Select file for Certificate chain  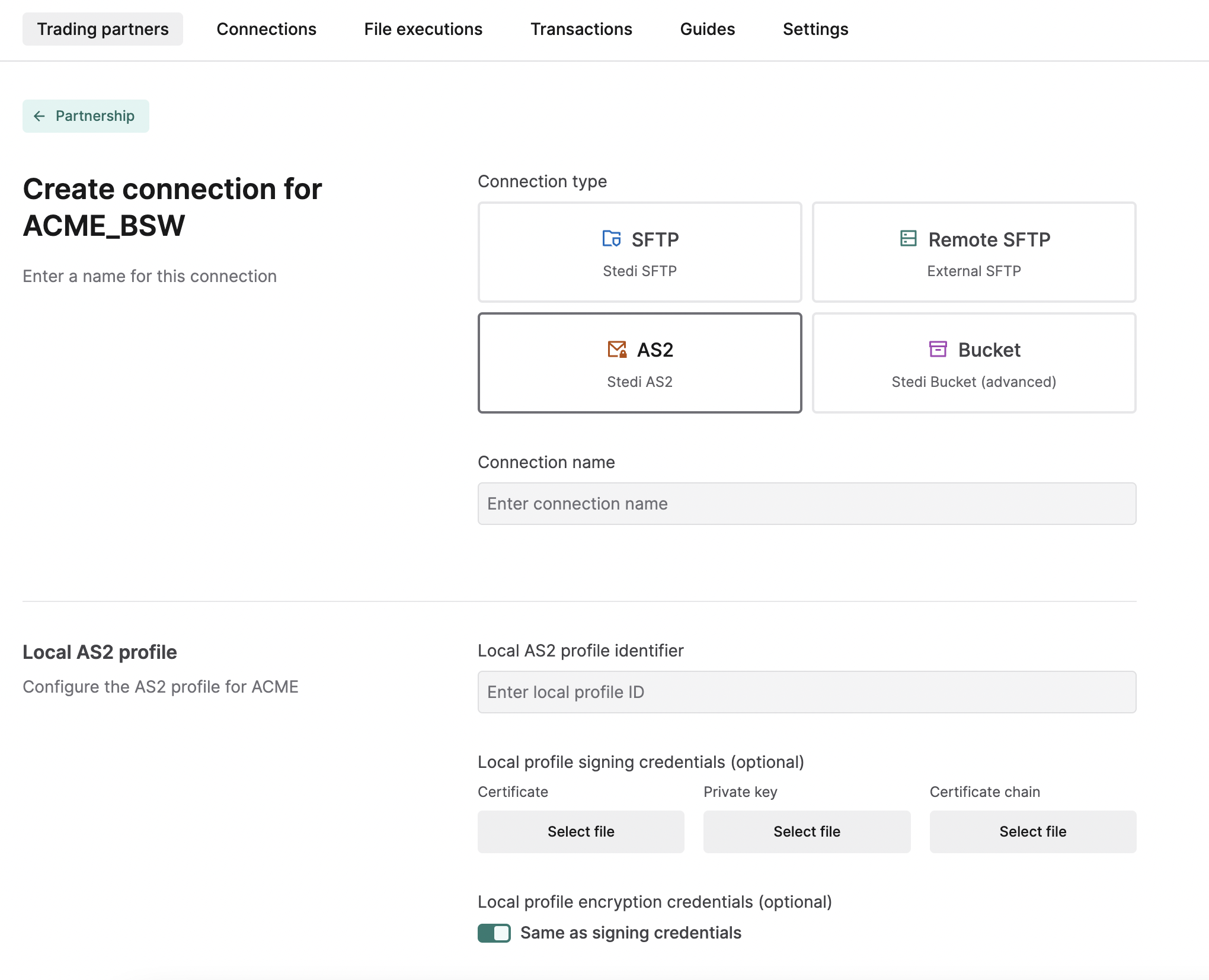tap(1033, 832)
